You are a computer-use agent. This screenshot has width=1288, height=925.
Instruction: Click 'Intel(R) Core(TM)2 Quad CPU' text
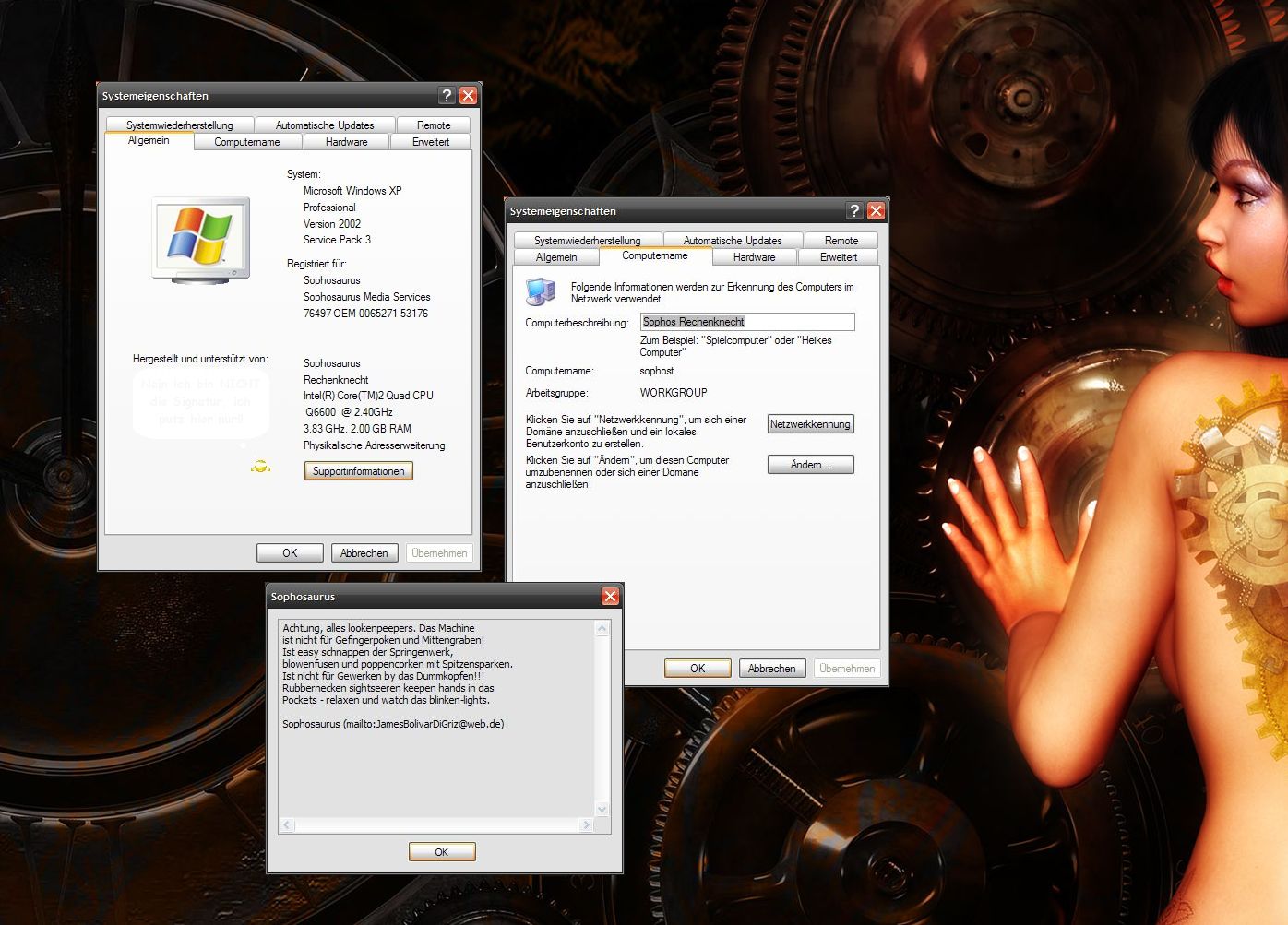pyautogui.click(x=368, y=396)
